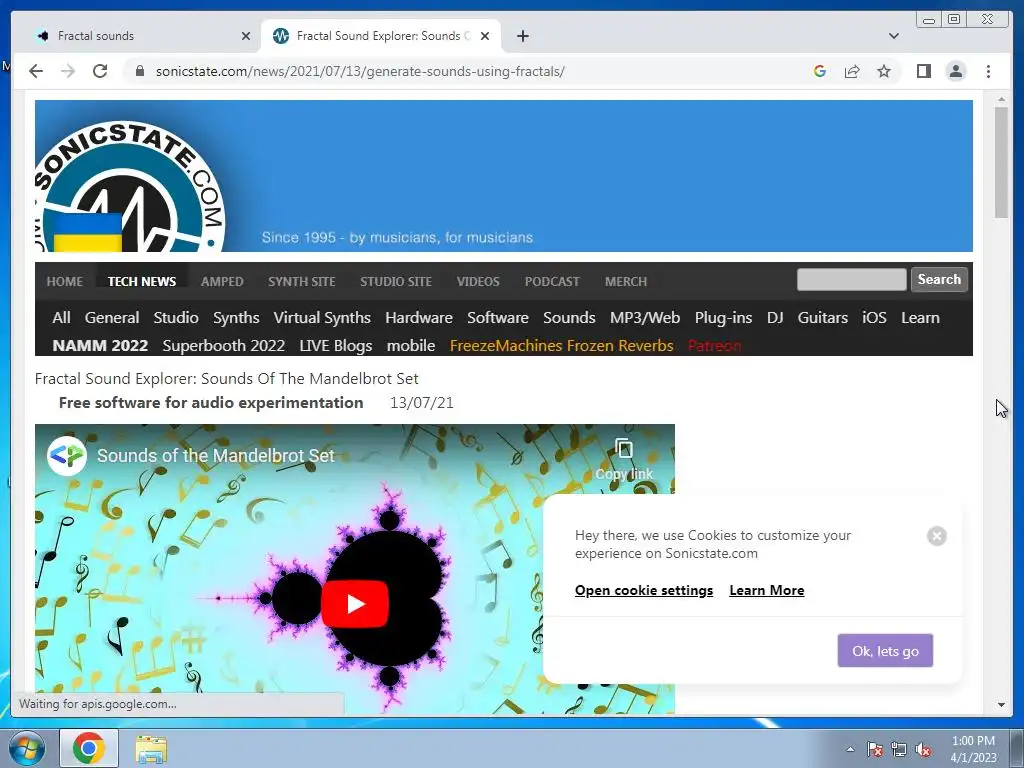The image size is (1024, 768).
Task: Open the video title Sounds of the Mandelbrot Set
Action: point(216,455)
